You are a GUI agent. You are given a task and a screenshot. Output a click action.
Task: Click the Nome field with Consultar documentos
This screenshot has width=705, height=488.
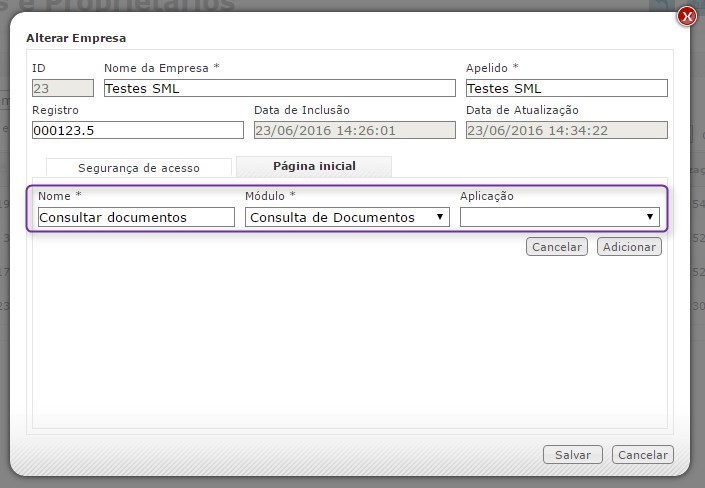click(136, 217)
